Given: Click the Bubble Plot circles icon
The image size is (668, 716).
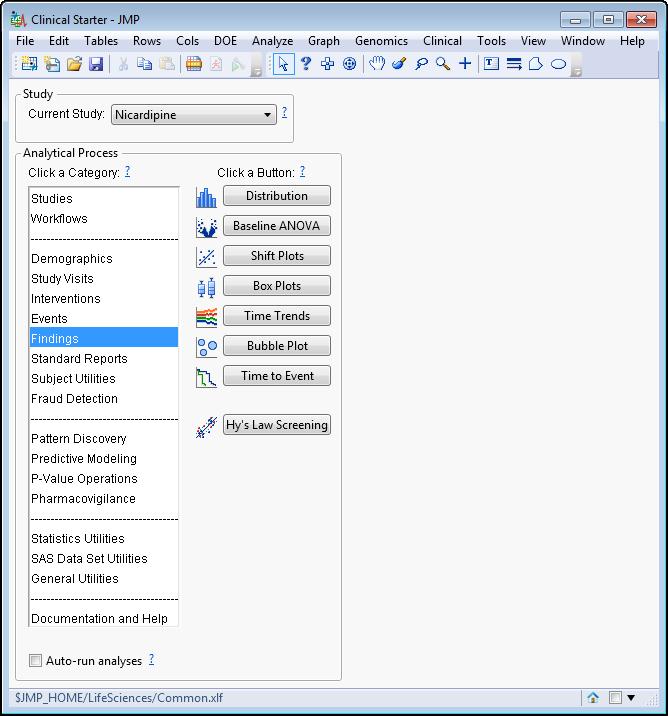Looking at the screenshot, I should [x=206, y=347].
